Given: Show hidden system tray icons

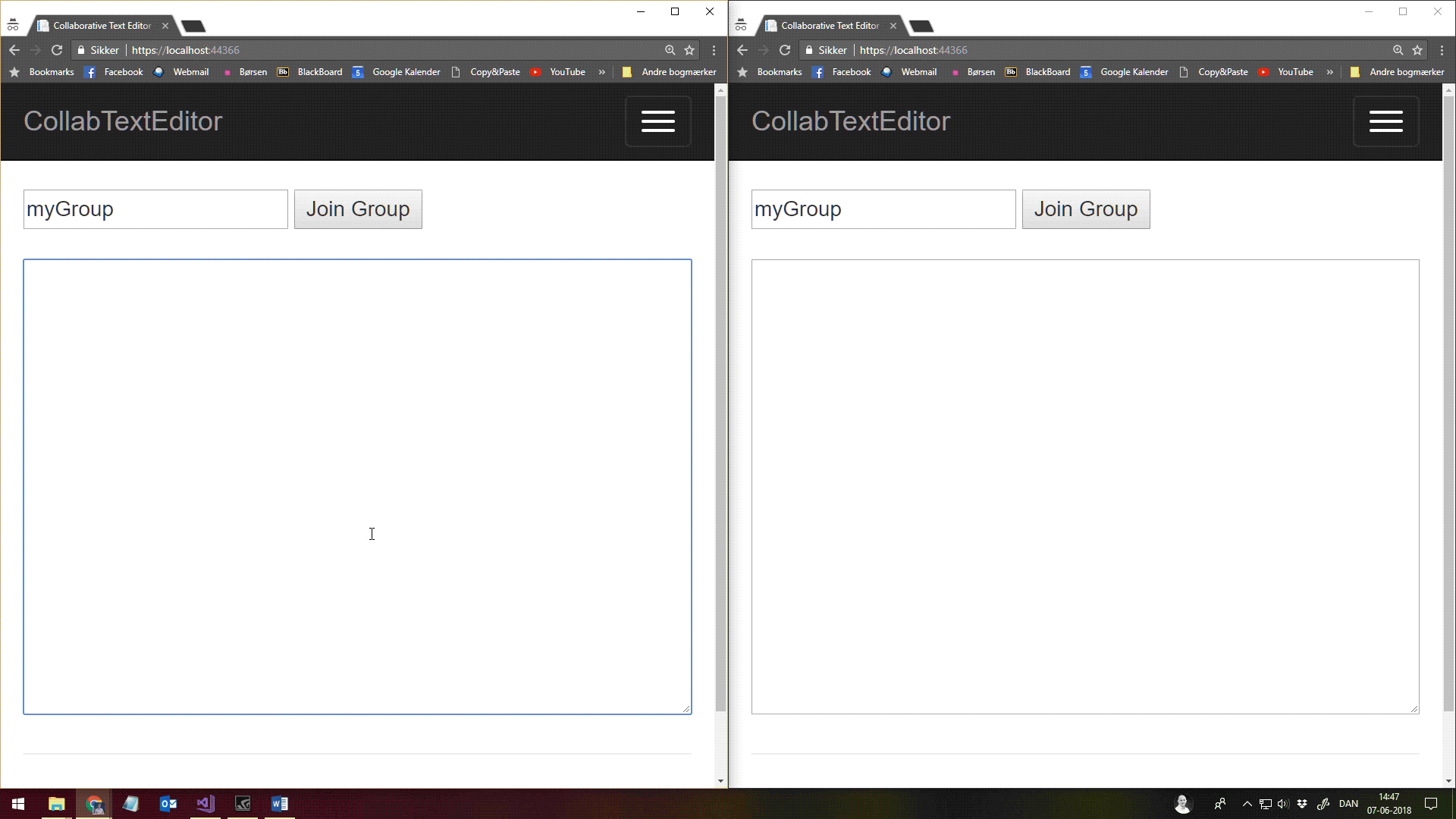Looking at the screenshot, I should click(1247, 804).
